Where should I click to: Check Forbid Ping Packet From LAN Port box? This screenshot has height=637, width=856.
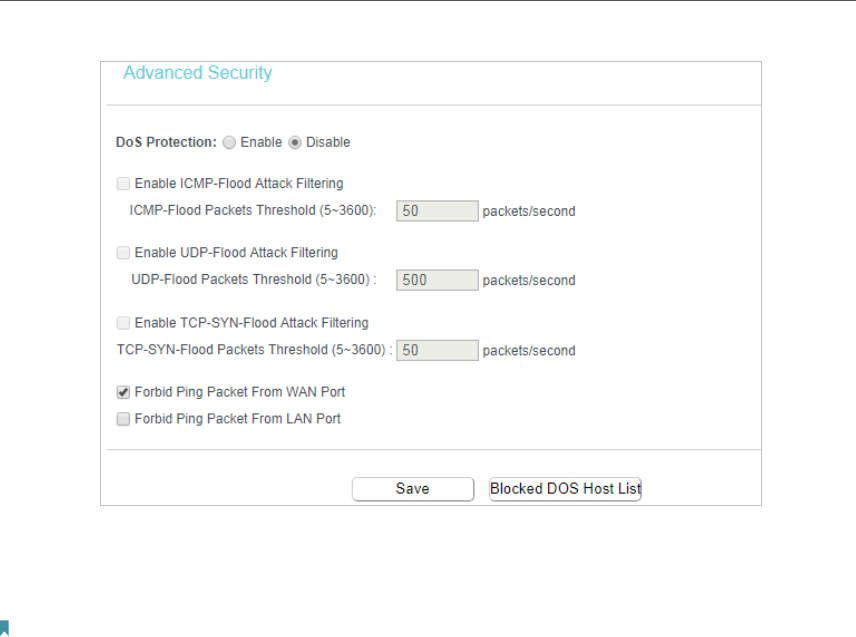click(x=123, y=419)
